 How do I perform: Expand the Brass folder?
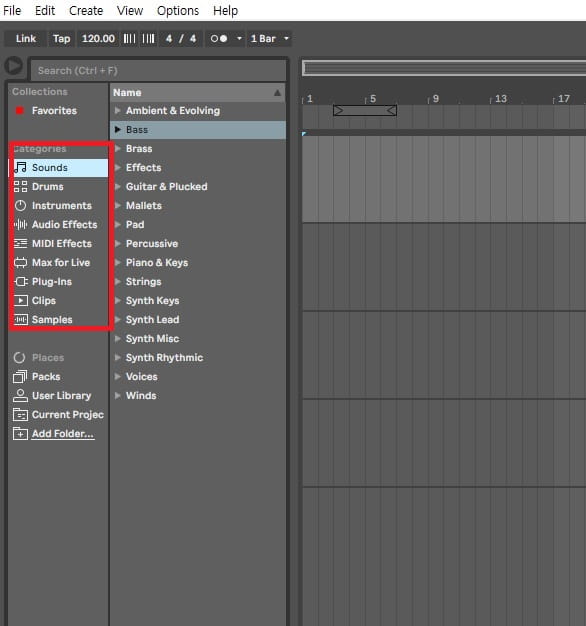point(117,149)
